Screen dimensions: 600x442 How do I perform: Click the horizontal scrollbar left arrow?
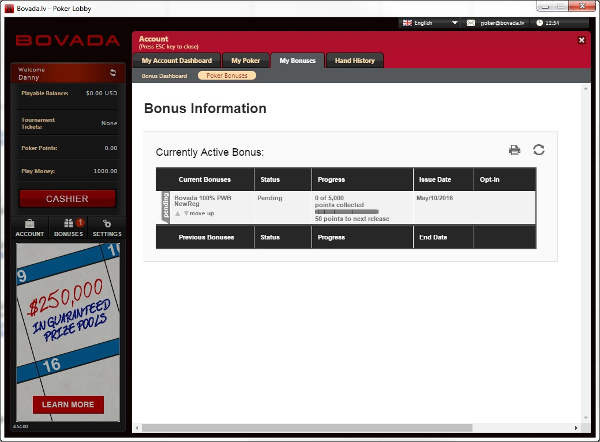(x=137, y=428)
